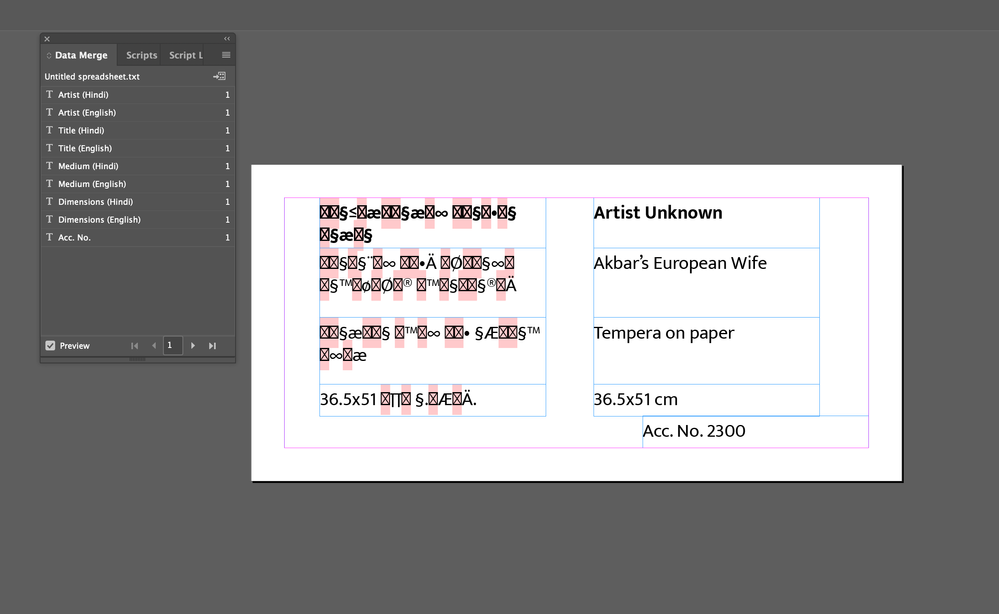Open the Data Merge panel menu

coord(226,55)
